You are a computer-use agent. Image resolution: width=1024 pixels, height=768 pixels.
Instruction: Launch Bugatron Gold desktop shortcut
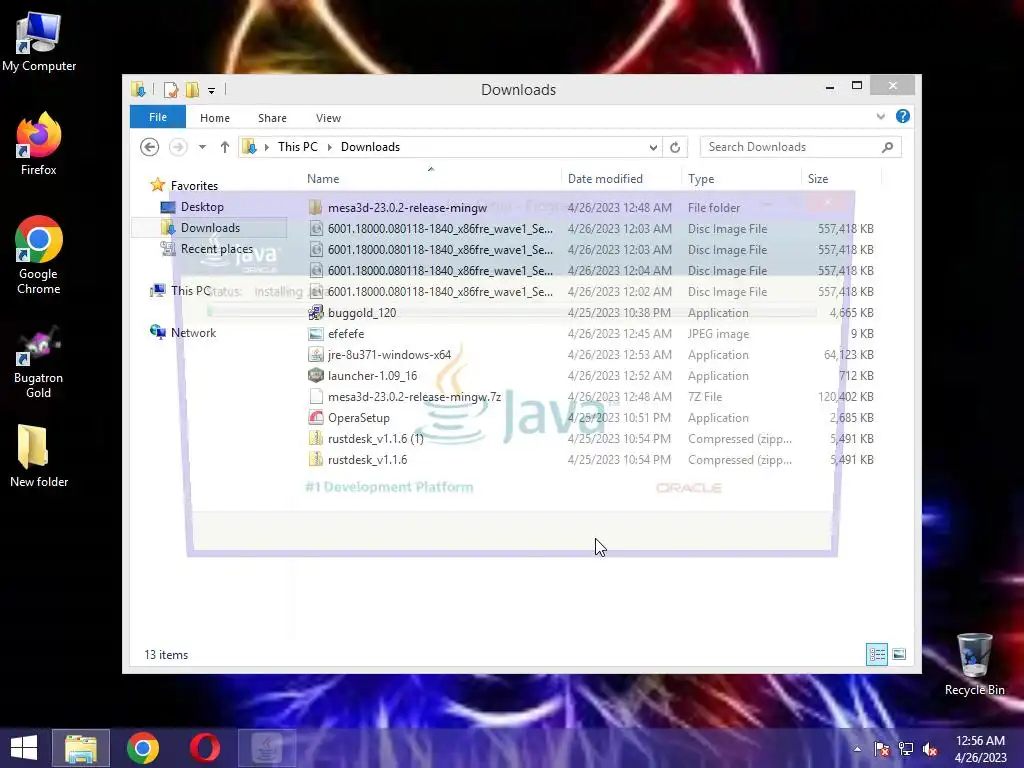point(39,361)
